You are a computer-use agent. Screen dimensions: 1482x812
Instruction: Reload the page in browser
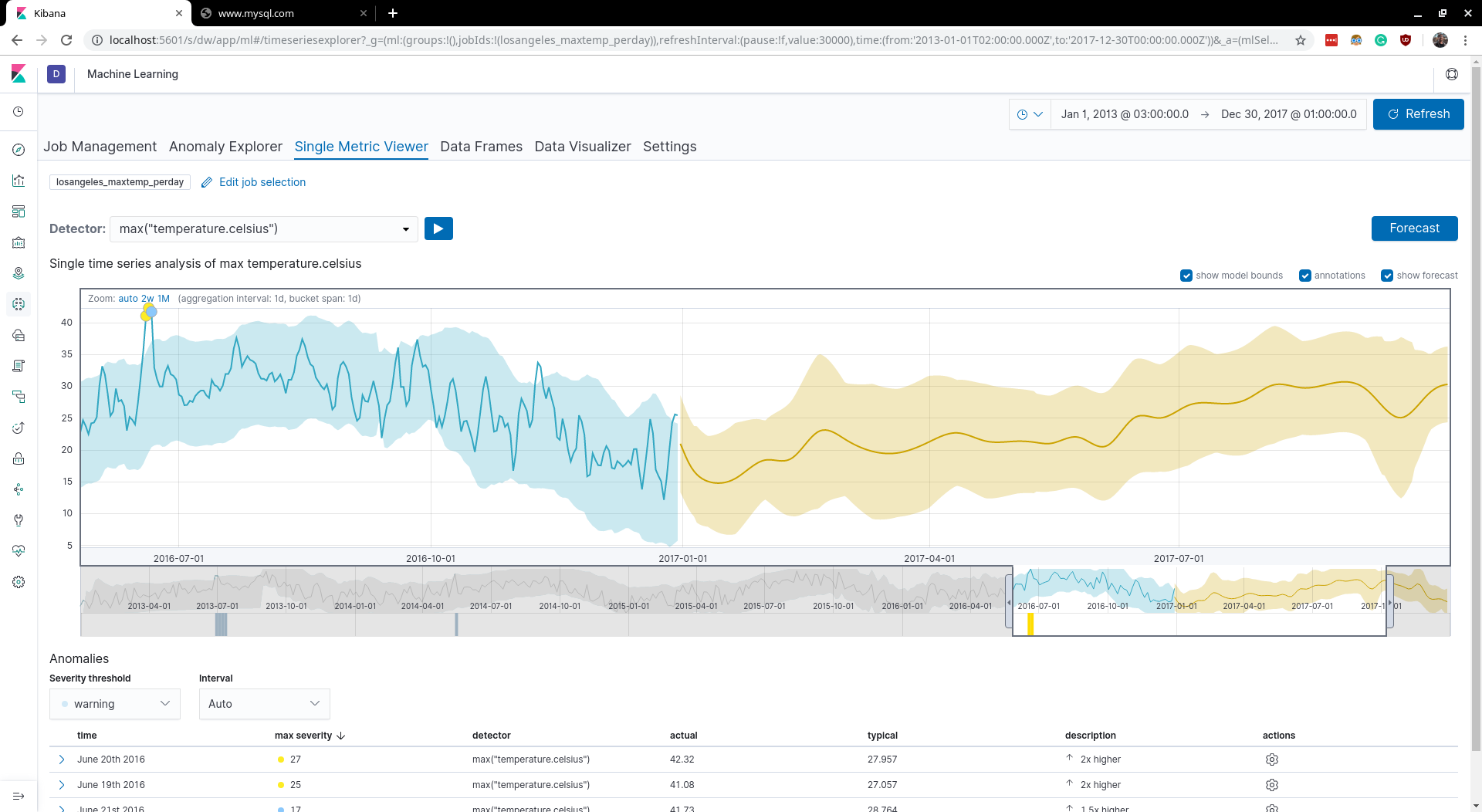[x=66, y=40]
